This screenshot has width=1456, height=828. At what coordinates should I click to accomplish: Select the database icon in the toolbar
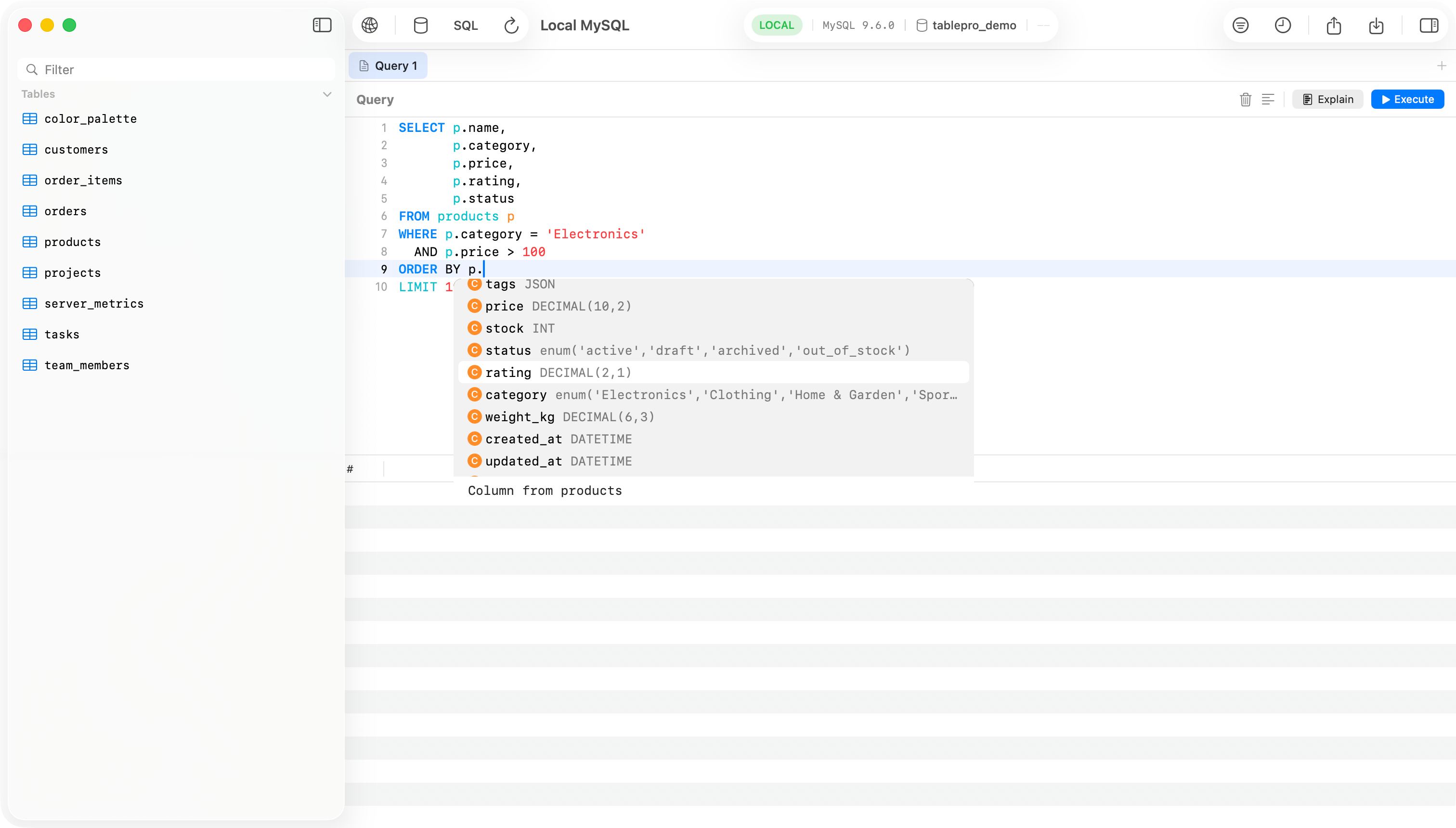pos(420,25)
